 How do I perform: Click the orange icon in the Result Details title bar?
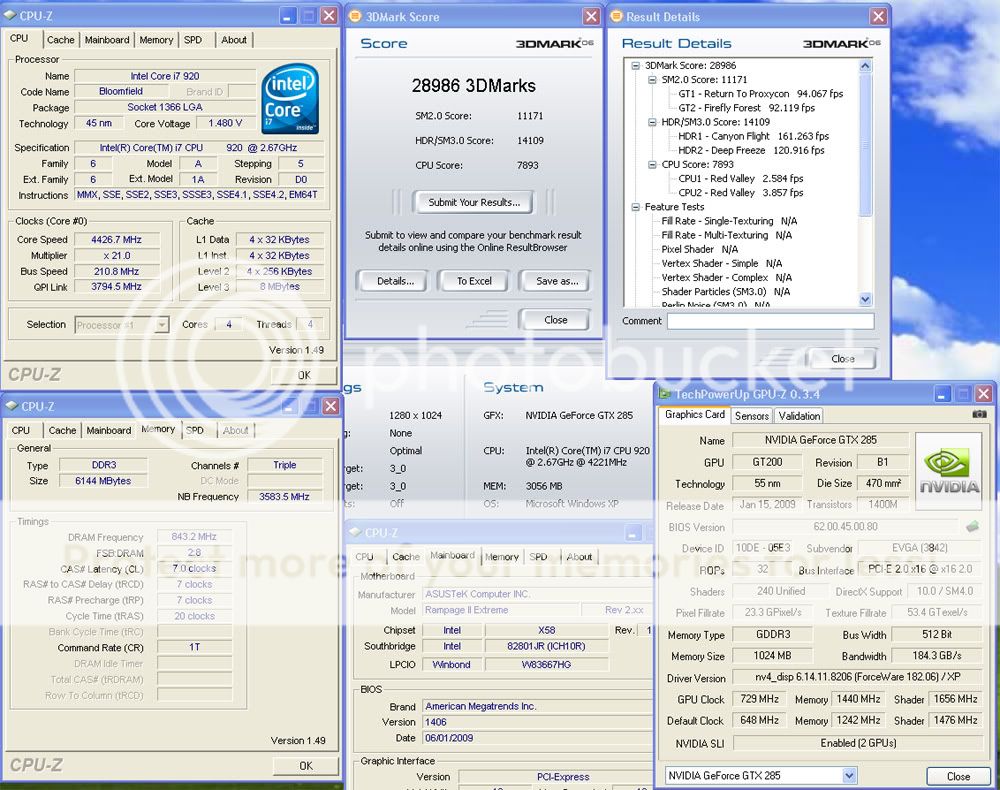point(616,17)
